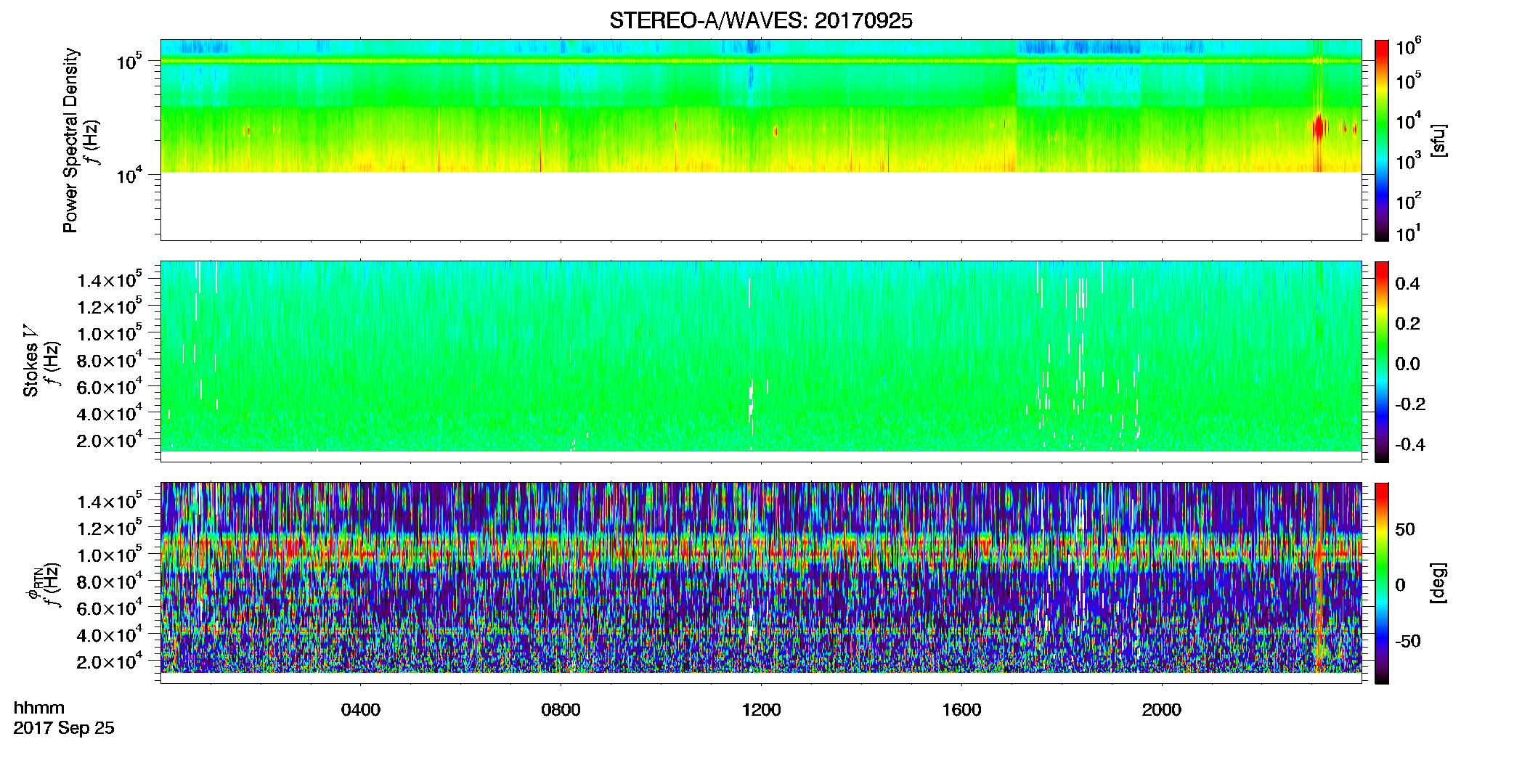Image resolution: width=1522 pixels, height=784 pixels.
Task: Click the power spectral density color bar
Action: click(1382, 140)
